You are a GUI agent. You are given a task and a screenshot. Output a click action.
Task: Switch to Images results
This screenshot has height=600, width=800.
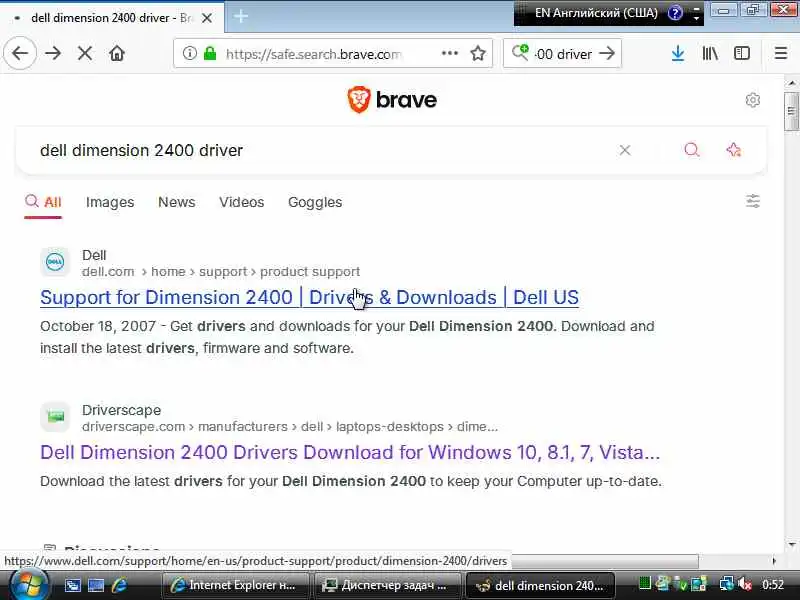click(x=110, y=202)
